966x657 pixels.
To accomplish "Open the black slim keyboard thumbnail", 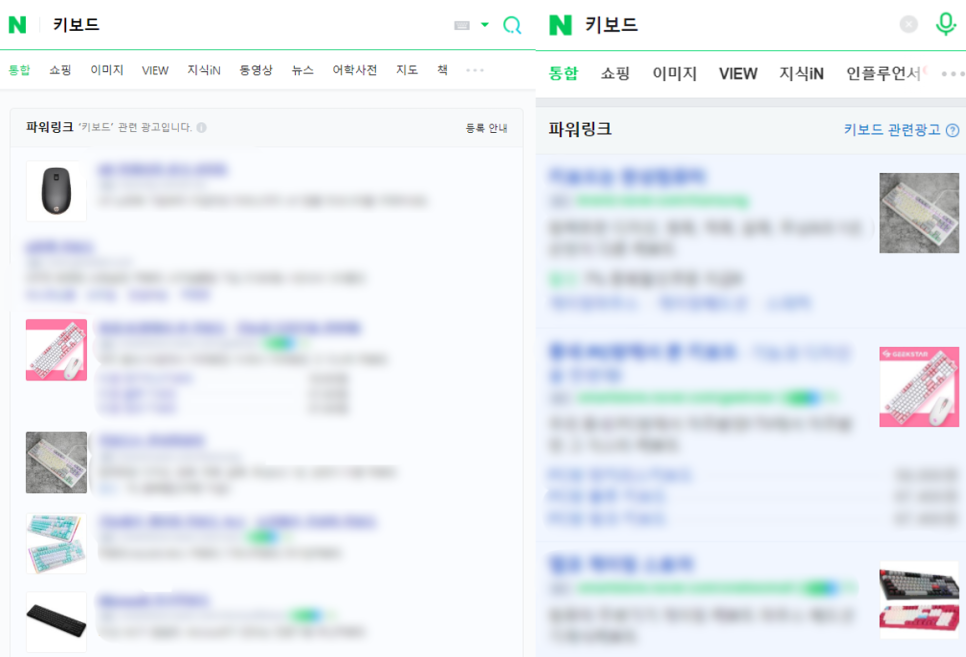I will pos(56,622).
